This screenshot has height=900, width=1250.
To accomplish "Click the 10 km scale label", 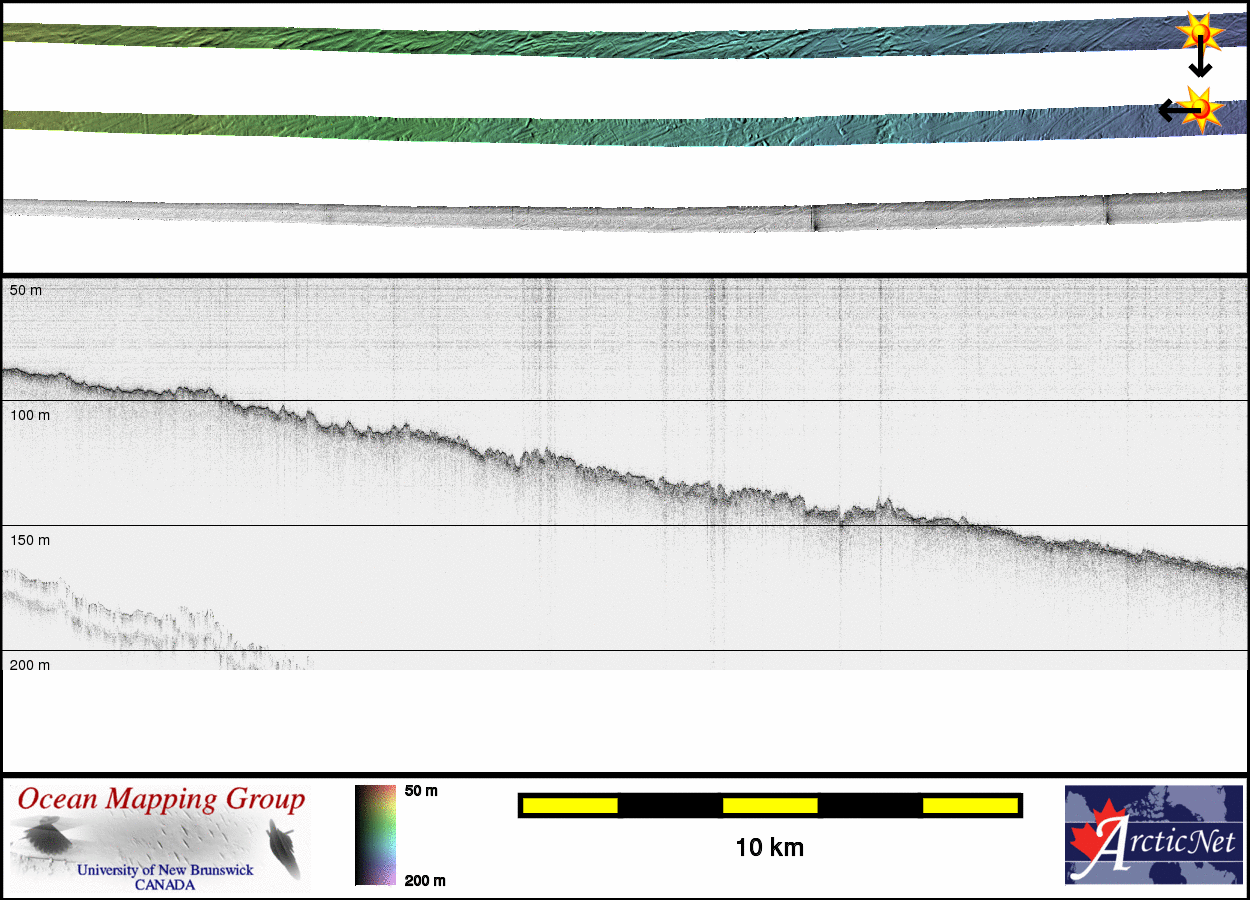I will tap(769, 848).
